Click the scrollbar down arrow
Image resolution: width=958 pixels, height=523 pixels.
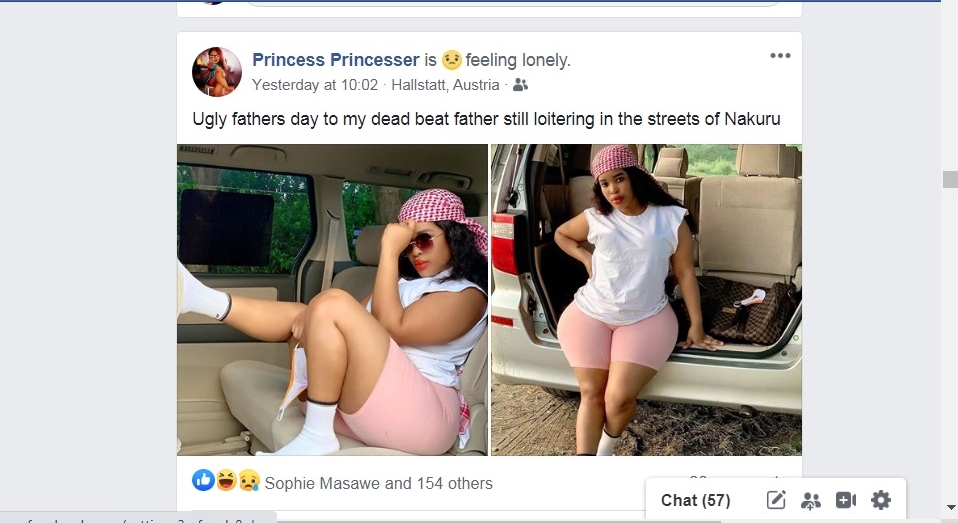(x=950, y=507)
